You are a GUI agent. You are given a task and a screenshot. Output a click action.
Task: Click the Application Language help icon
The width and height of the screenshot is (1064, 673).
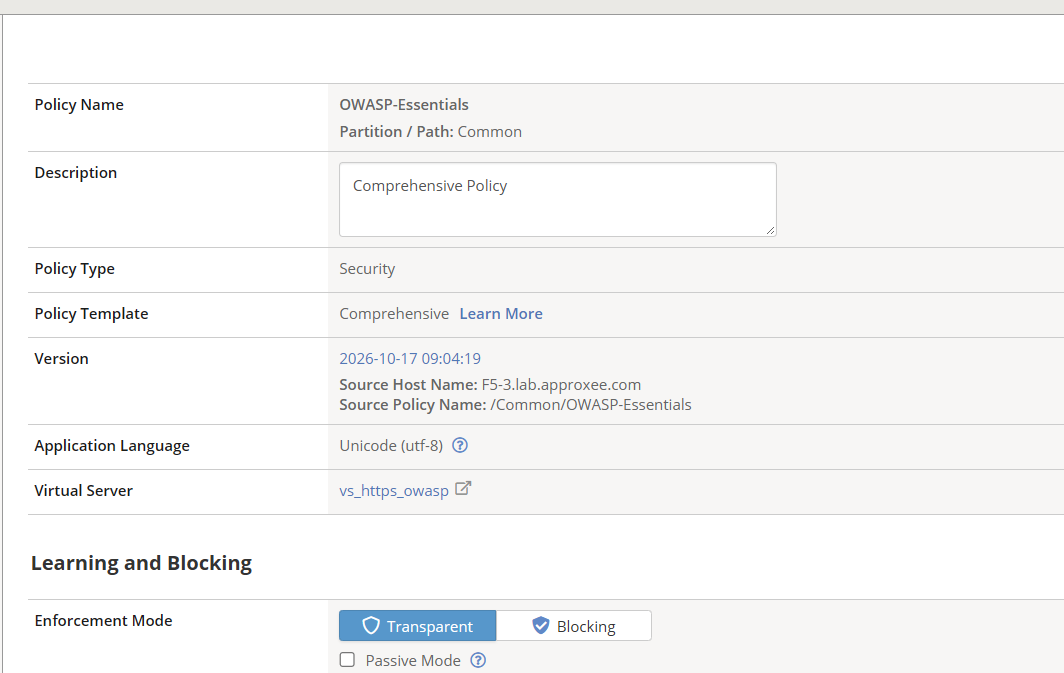[460, 445]
